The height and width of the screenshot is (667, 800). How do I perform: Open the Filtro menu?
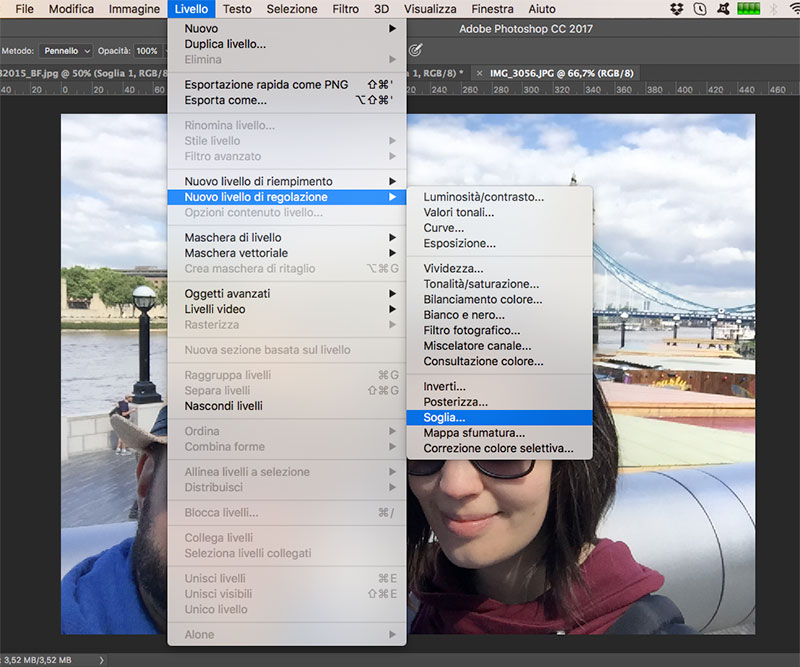tap(345, 9)
